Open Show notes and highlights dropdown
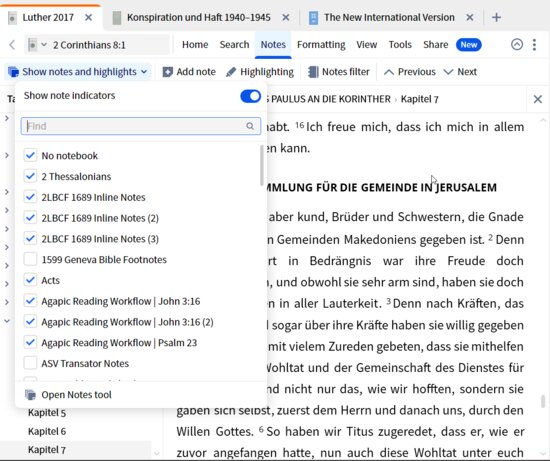The image size is (550, 461). pos(78,72)
